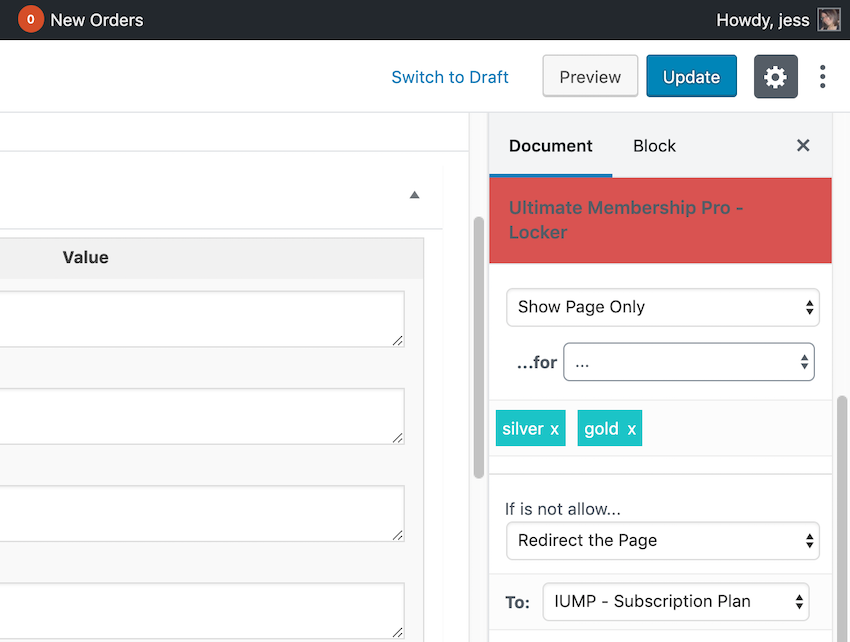The image size is (850, 642).
Task: Switch to the Document tab
Action: (551, 146)
